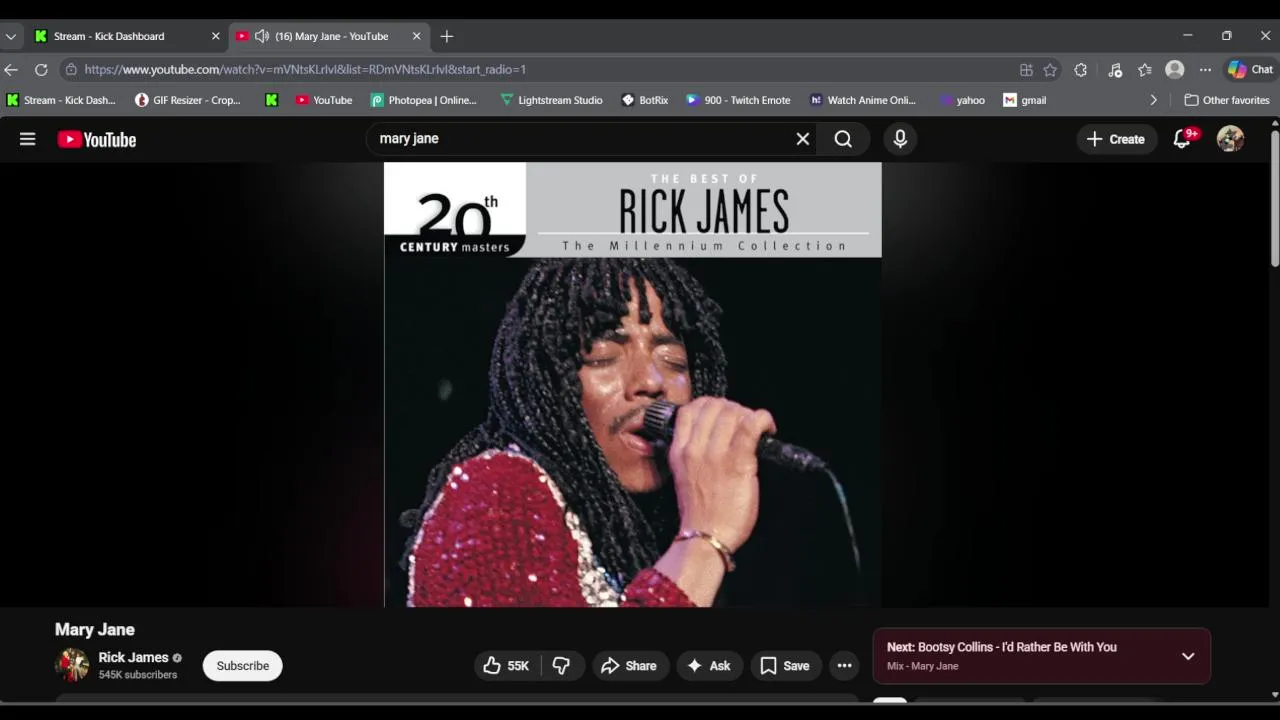1280x720 pixels.
Task: Open browser settings and more menu
Action: coord(1205,70)
